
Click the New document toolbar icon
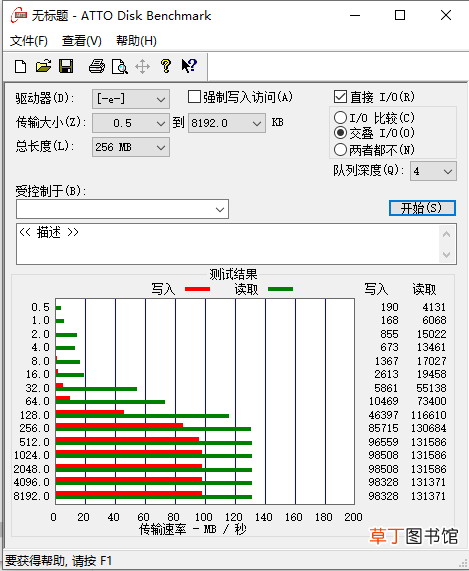(20, 67)
